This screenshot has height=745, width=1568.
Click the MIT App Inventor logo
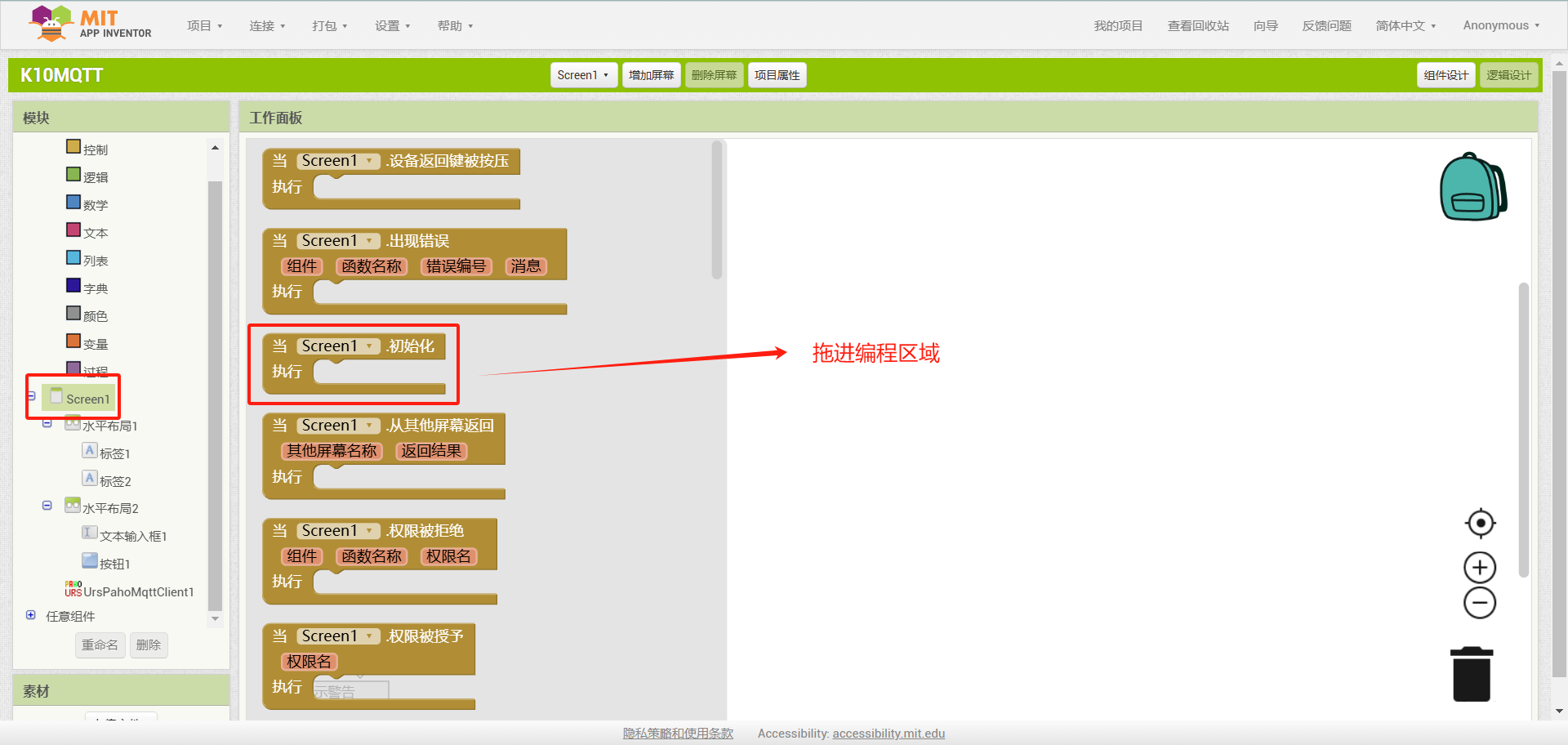[90, 24]
